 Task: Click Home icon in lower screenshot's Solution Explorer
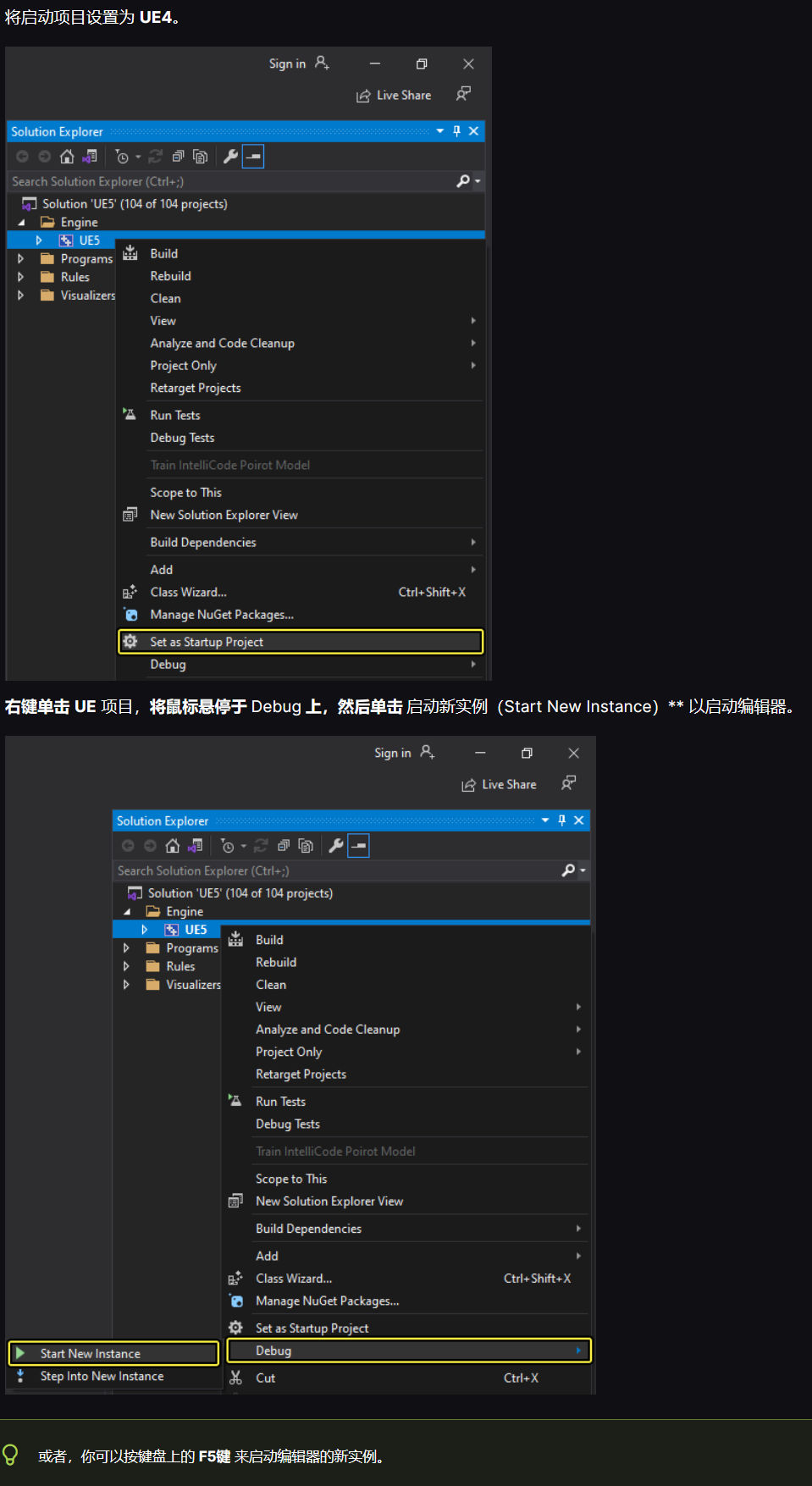[173, 846]
